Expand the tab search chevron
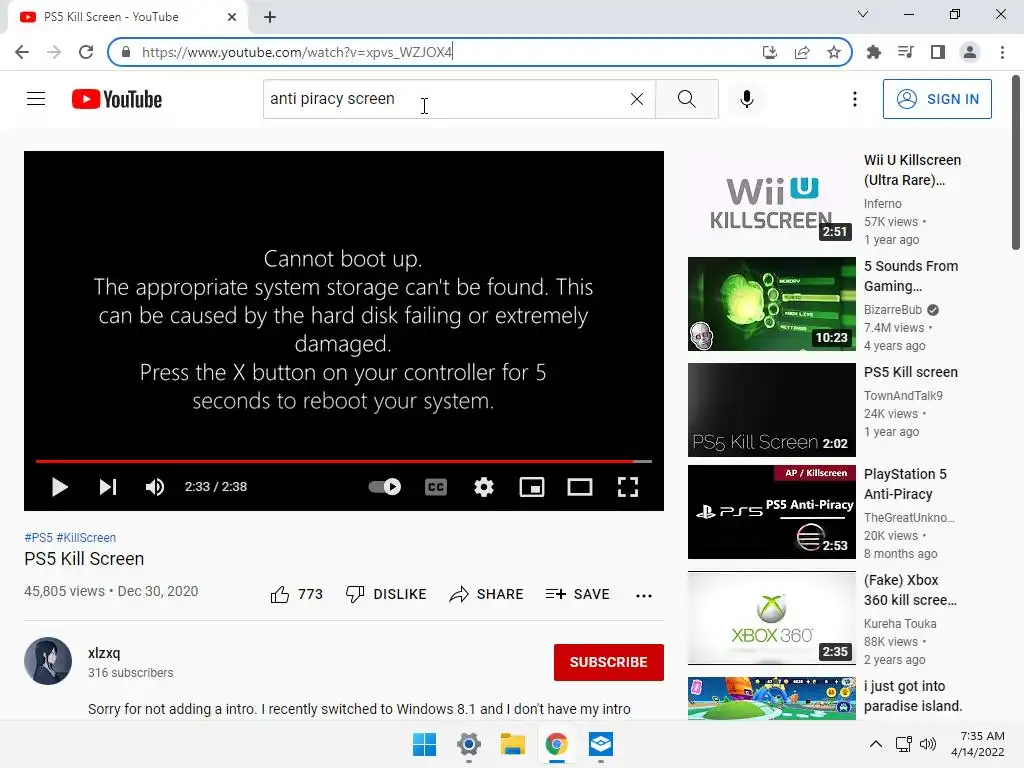This screenshot has width=1024, height=768. [863, 14]
